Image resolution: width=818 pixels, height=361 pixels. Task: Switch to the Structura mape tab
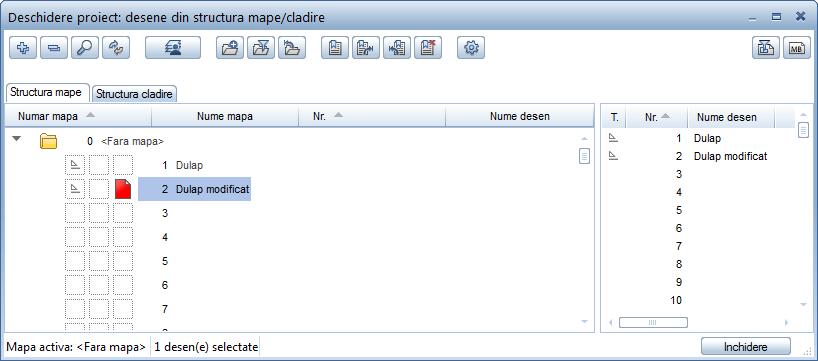pyautogui.click(x=46, y=93)
